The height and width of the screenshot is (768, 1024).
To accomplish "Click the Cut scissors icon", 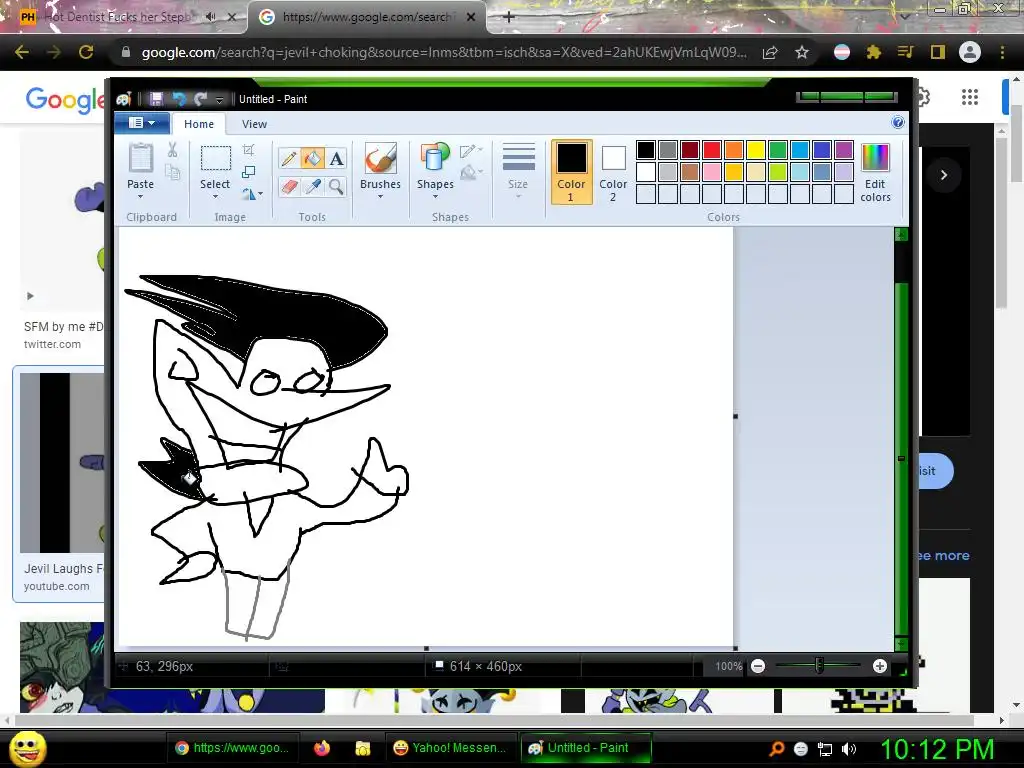I will (172, 150).
